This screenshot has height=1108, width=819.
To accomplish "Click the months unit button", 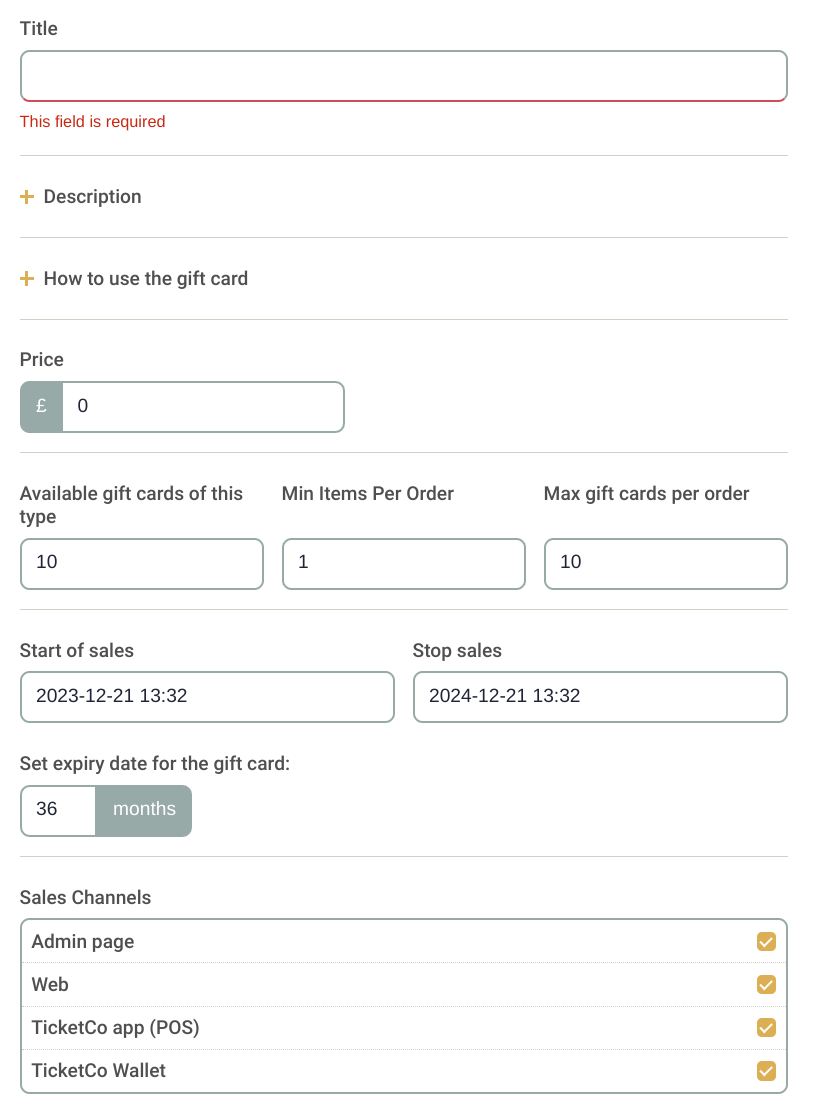I will coord(144,810).
